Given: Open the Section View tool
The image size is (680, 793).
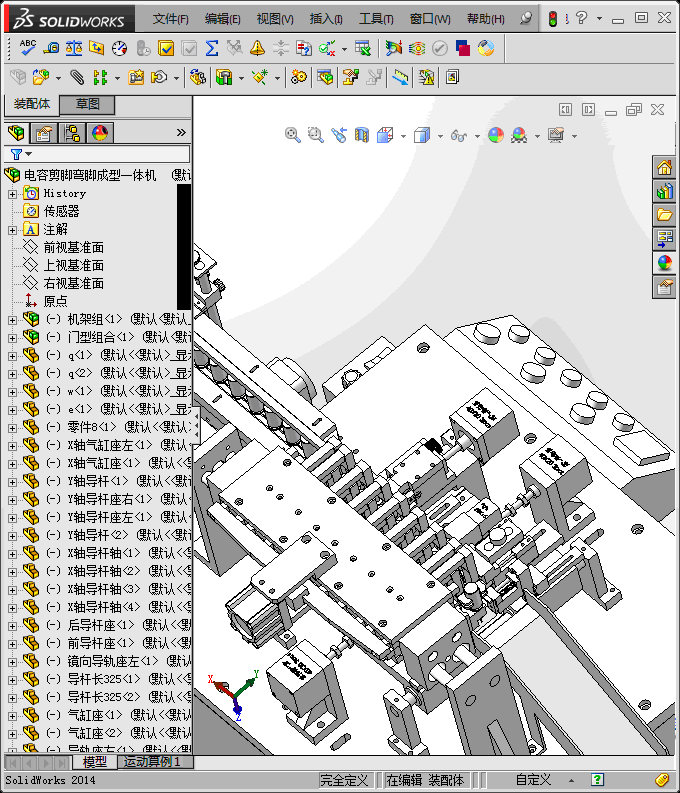Looking at the screenshot, I should pos(362,135).
